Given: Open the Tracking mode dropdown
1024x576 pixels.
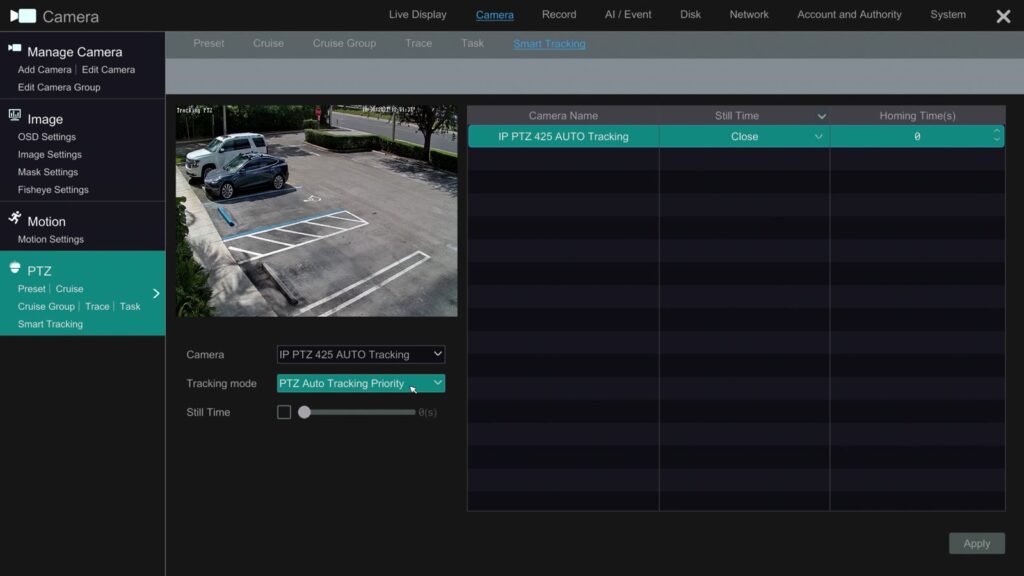Looking at the screenshot, I should pyautogui.click(x=360, y=383).
